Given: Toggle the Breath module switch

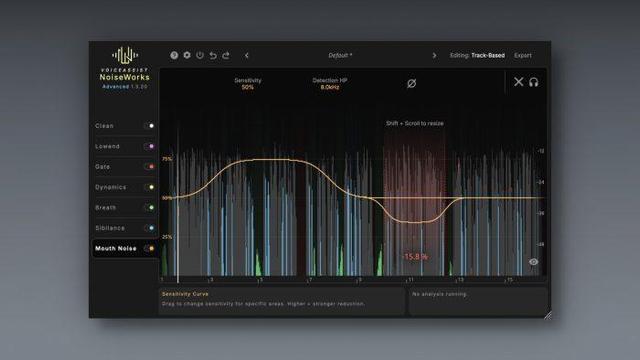Looking at the screenshot, I should 149,207.
